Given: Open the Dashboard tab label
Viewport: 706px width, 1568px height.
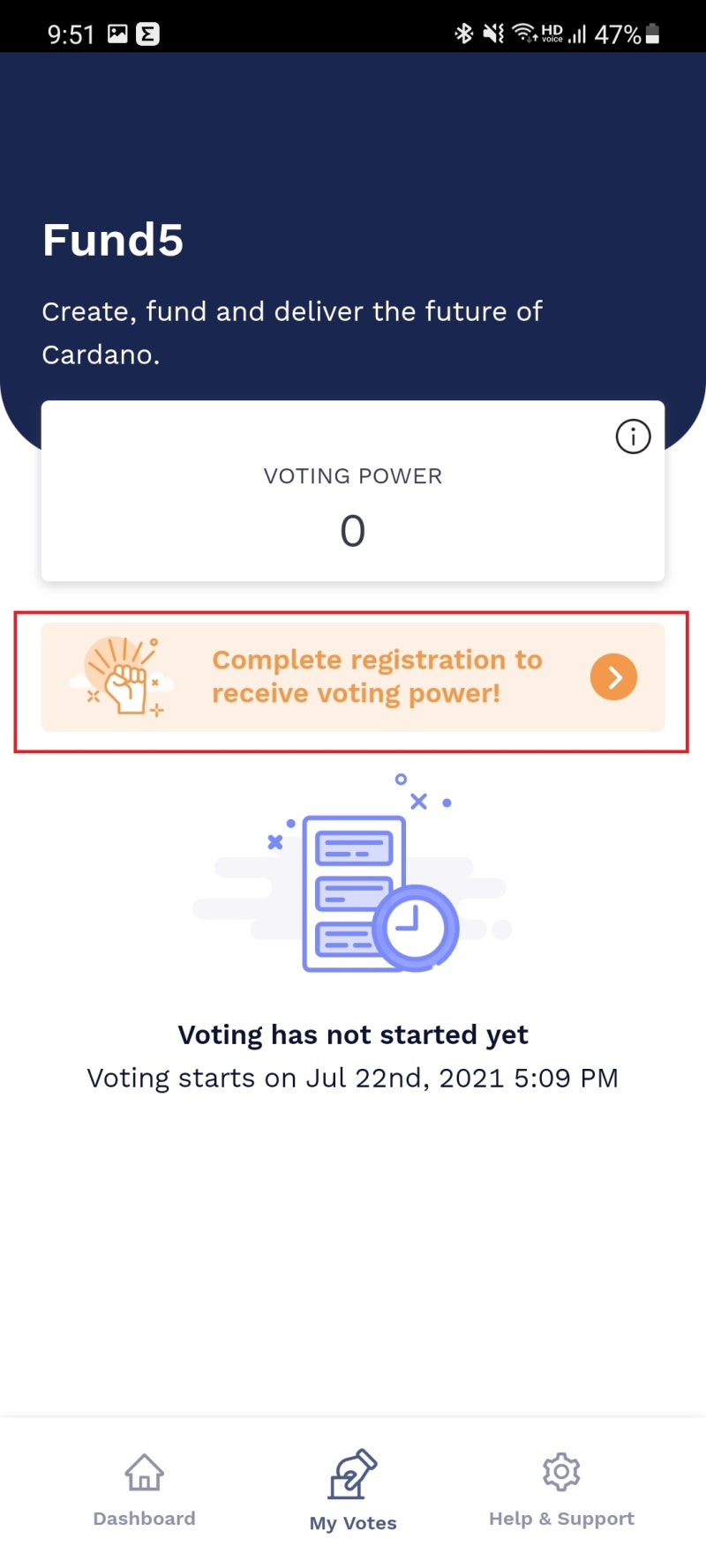Looking at the screenshot, I should (x=144, y=1519).
